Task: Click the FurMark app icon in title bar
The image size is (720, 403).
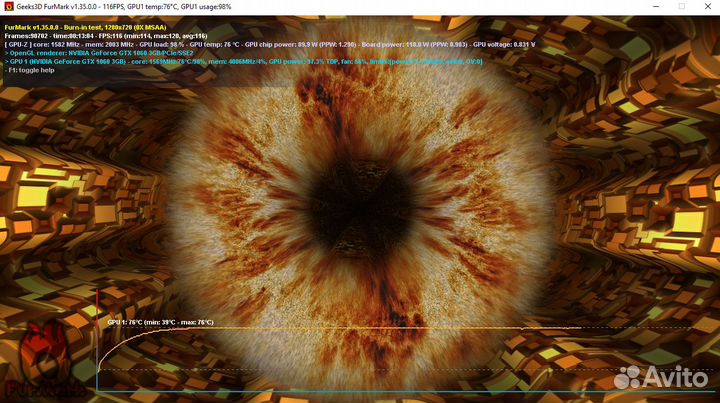Action: pyautogui.click(x=8, y=7)
